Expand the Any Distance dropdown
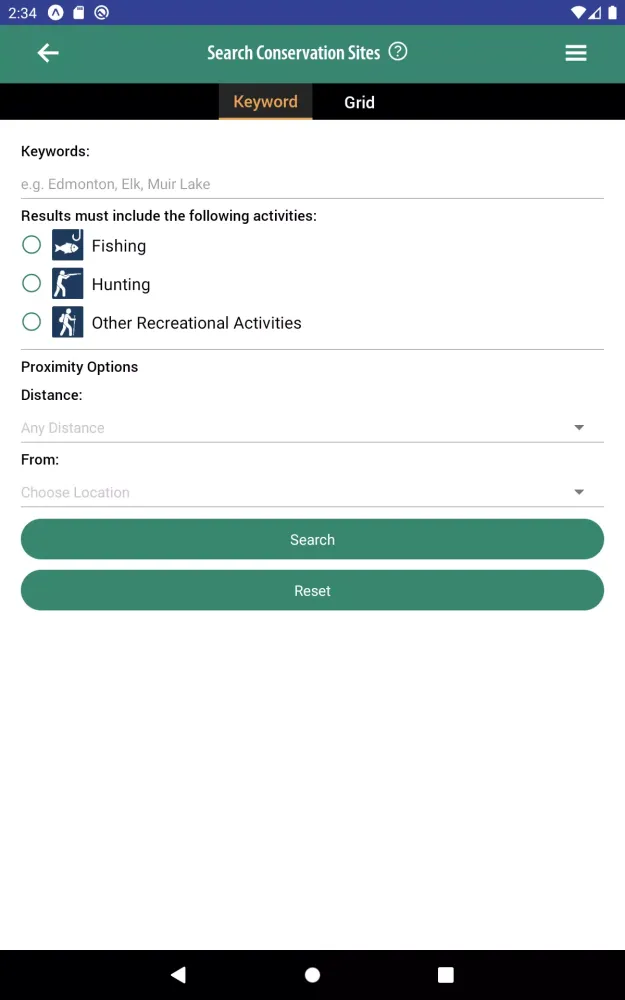Image resolution: width=625 pixels, height=1000 pixels. click(300, 428)
